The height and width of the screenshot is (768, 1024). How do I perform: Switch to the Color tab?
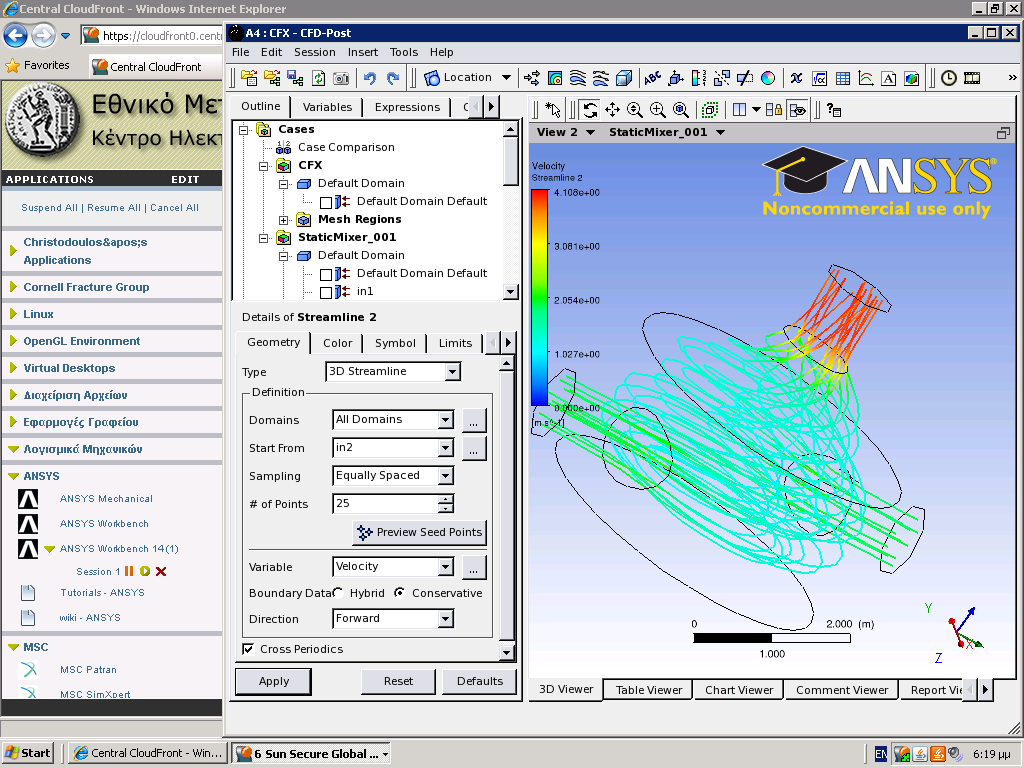[x=338, y=343]
